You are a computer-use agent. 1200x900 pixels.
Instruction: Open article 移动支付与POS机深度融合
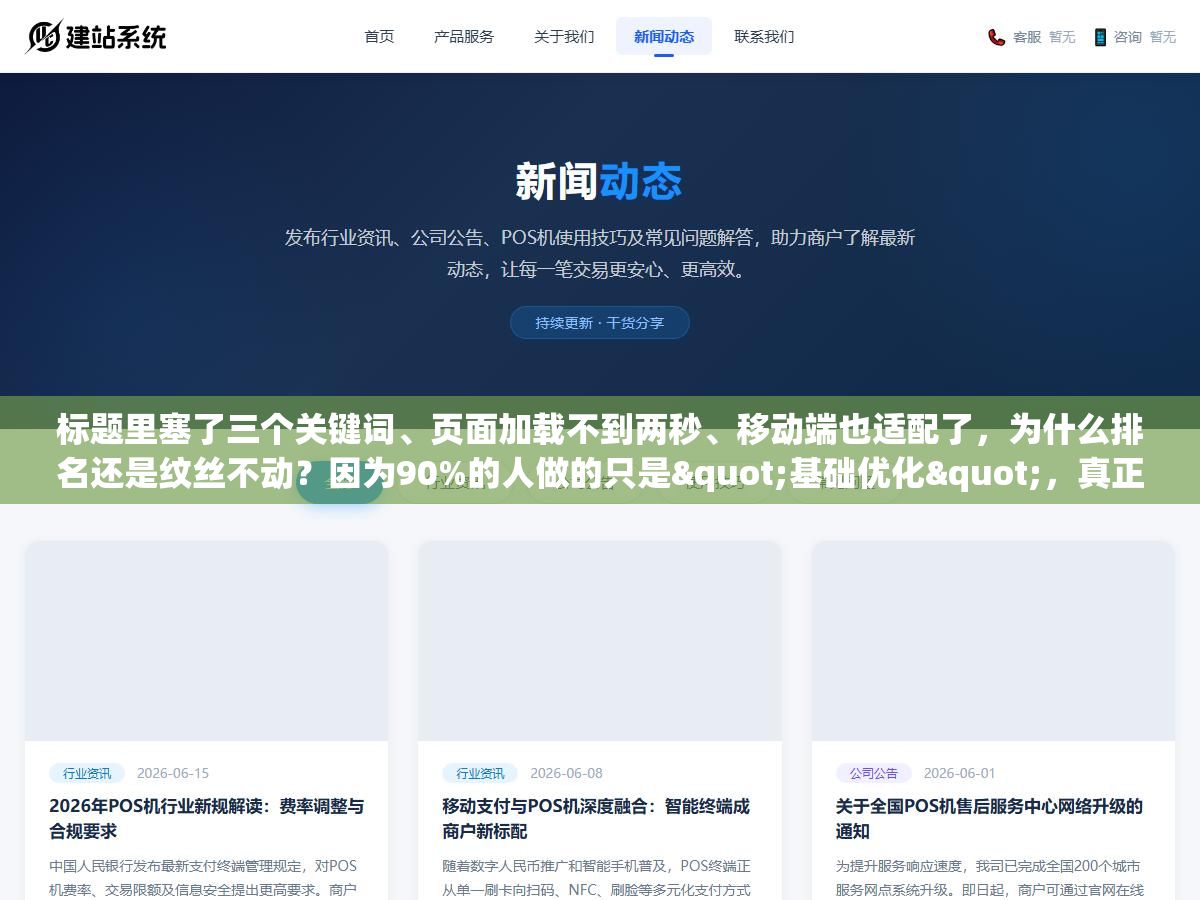tap(596, 818)
